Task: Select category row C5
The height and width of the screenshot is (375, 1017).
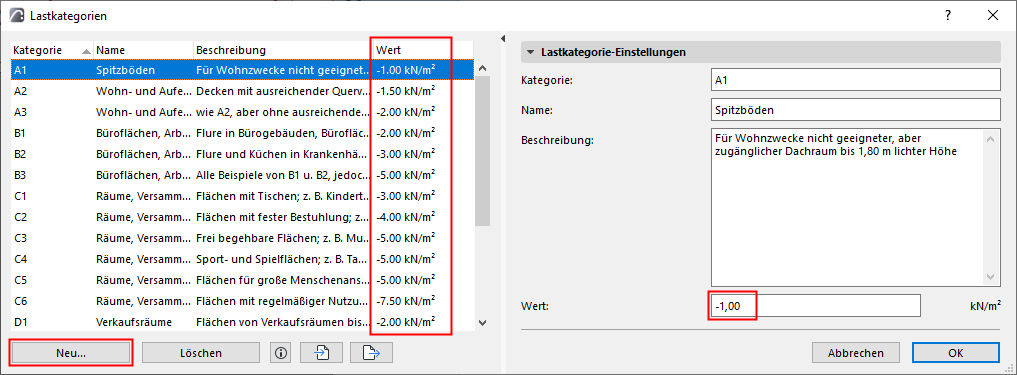Action: click(x=243, y=280)
